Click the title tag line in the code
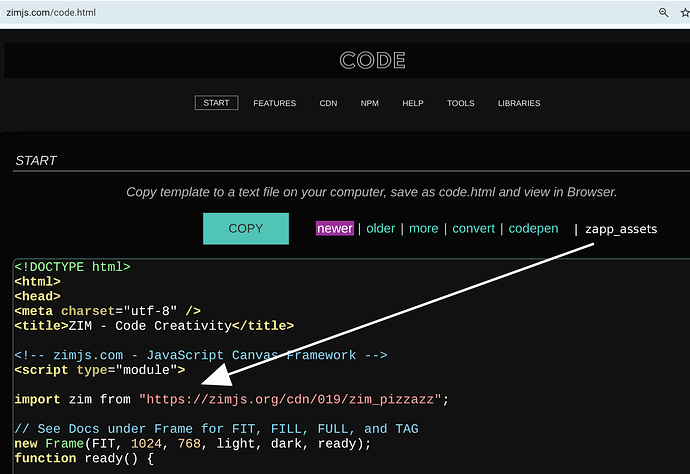Screen dimensions: 690x474 (x=154, y=325)
